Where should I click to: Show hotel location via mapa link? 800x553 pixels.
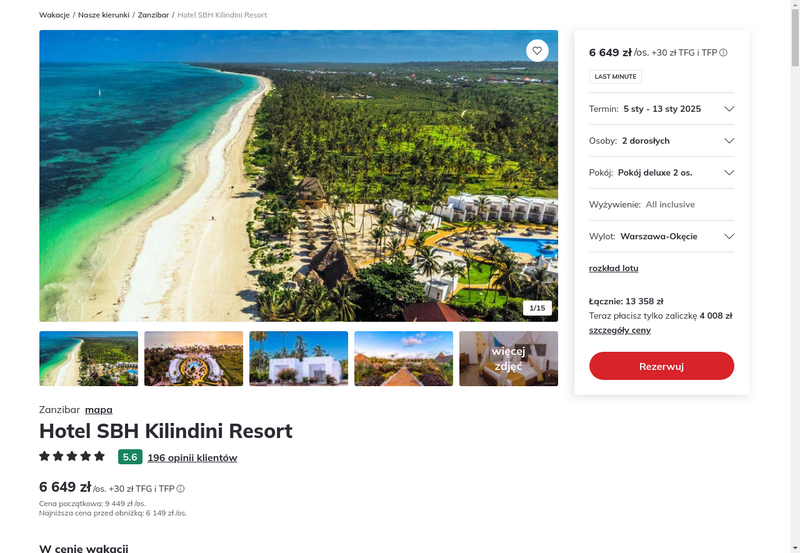pos(98,410)
